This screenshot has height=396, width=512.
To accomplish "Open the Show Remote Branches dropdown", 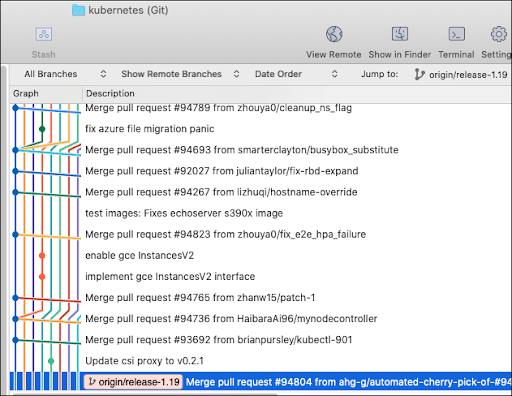I will click(x=180, y=74).
